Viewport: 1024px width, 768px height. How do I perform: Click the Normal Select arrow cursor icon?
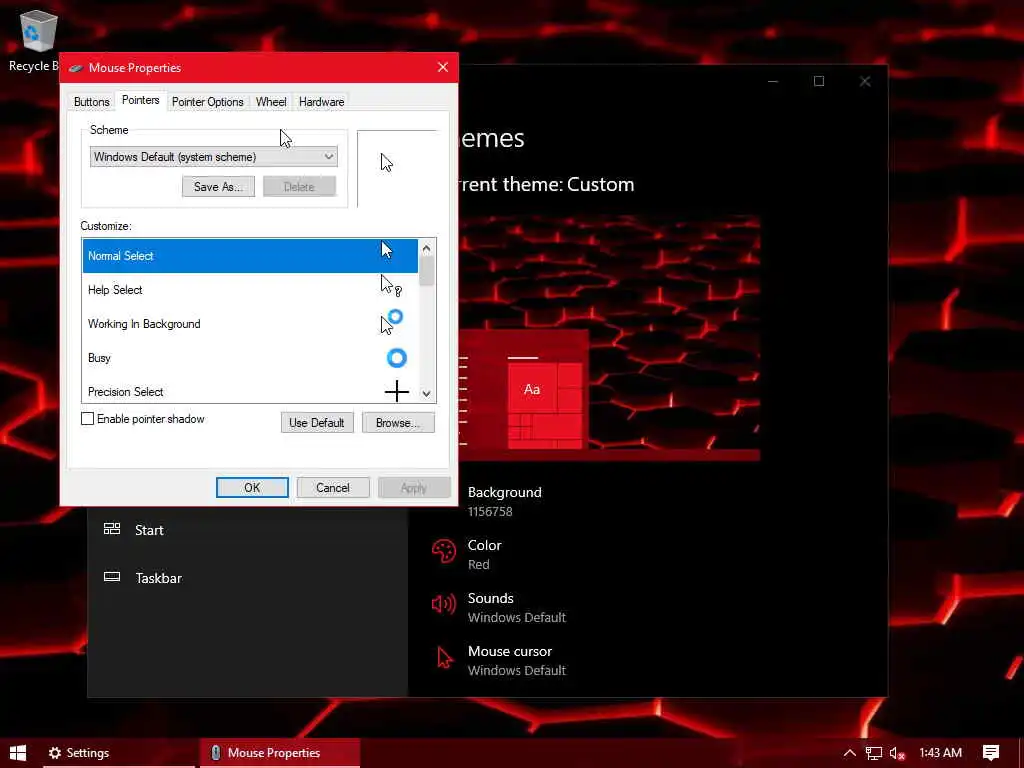387,250
